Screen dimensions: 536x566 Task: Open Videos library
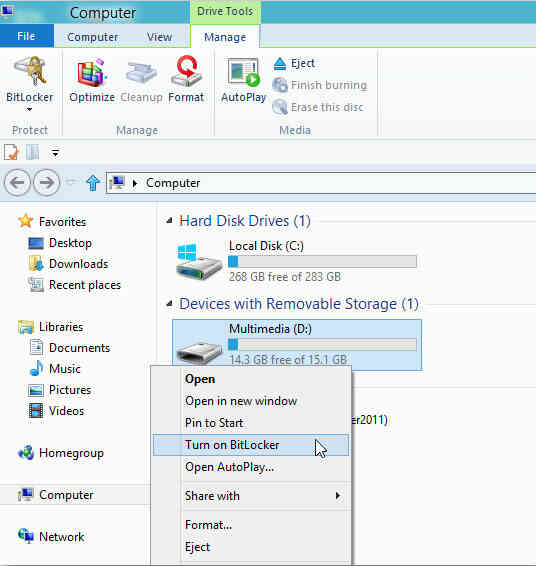(56, 411)
